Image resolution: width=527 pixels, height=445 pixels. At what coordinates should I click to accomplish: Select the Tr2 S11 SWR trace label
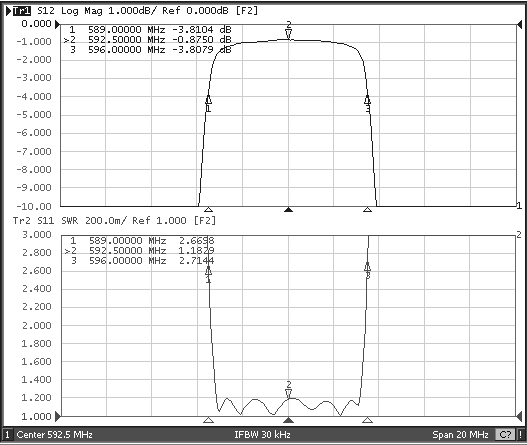tap(114, 221)
